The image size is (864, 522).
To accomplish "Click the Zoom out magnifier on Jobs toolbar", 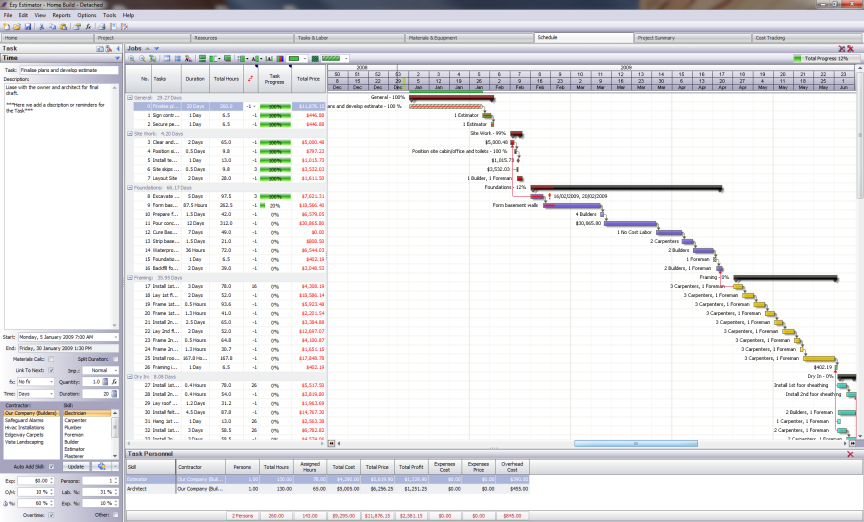I will 142,58.
